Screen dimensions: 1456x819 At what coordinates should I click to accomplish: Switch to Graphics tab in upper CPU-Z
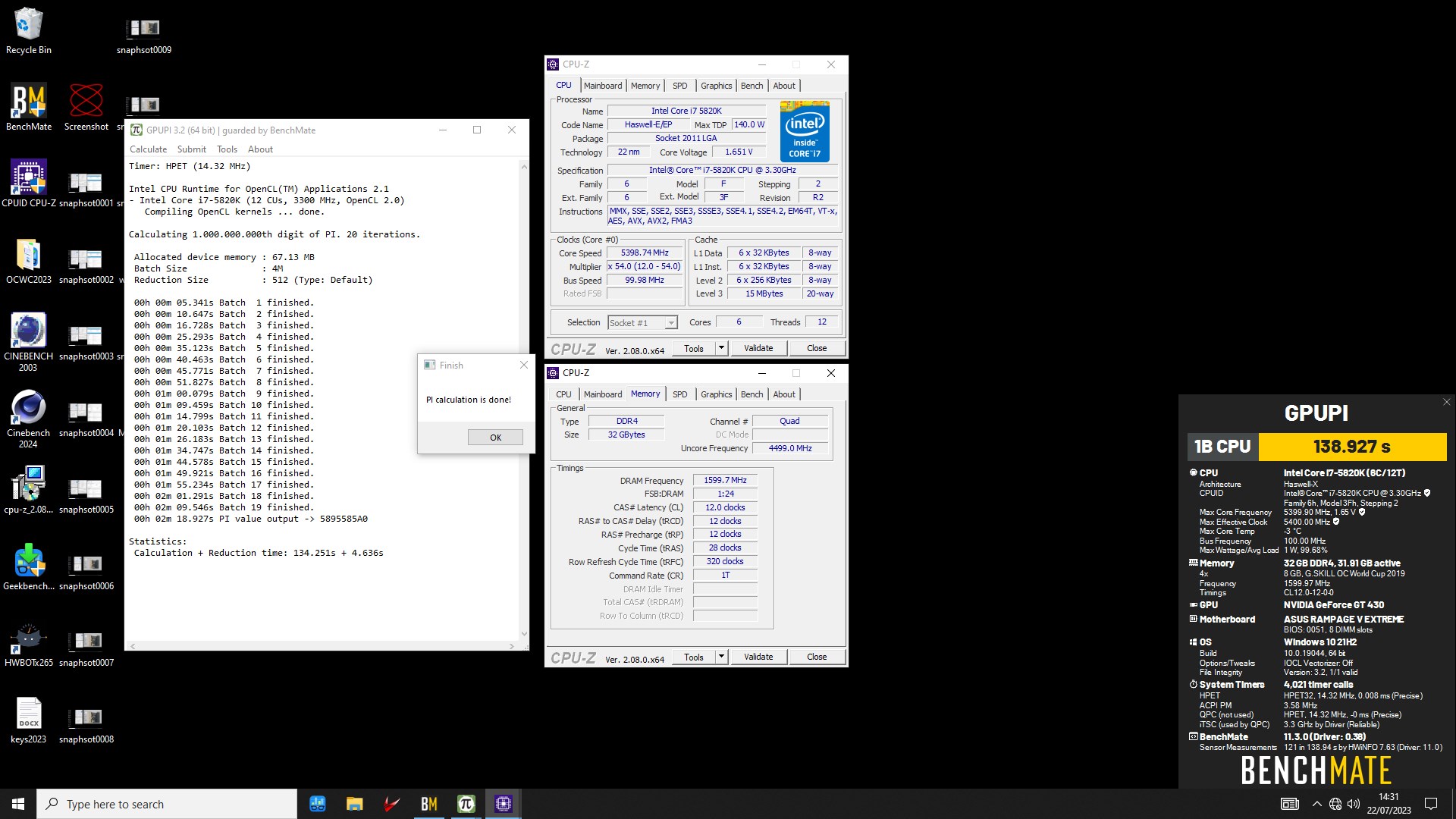(x=716, y=86)
